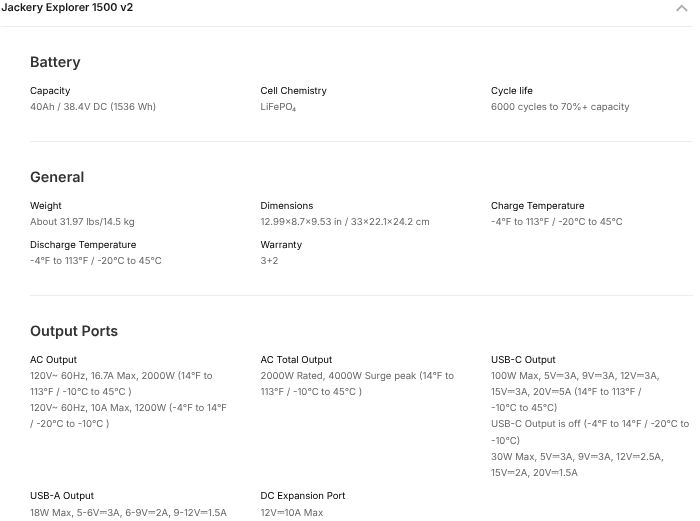Click the Warranty spec label
Image resolution: width=700 pixels, height=521 pixels.
[281, 245]
